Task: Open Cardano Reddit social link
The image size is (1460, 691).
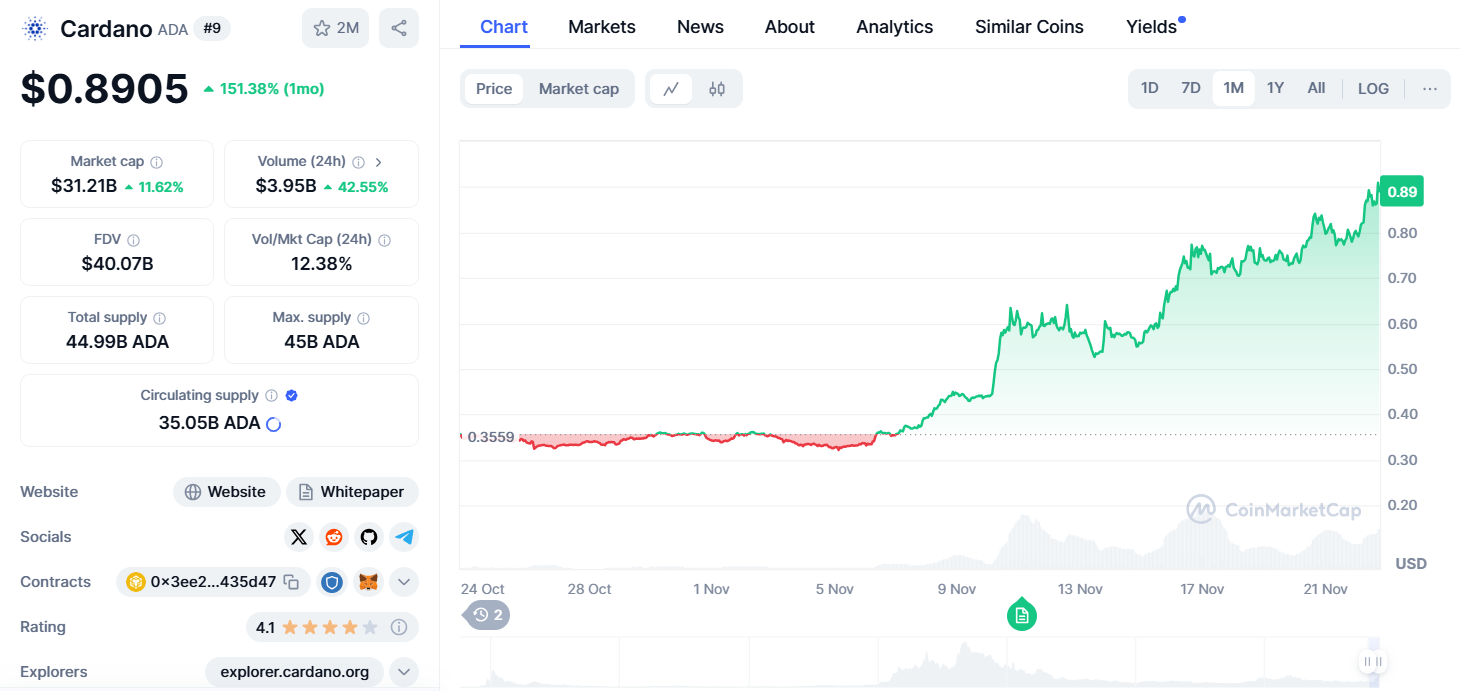Action: coord(334,537)
